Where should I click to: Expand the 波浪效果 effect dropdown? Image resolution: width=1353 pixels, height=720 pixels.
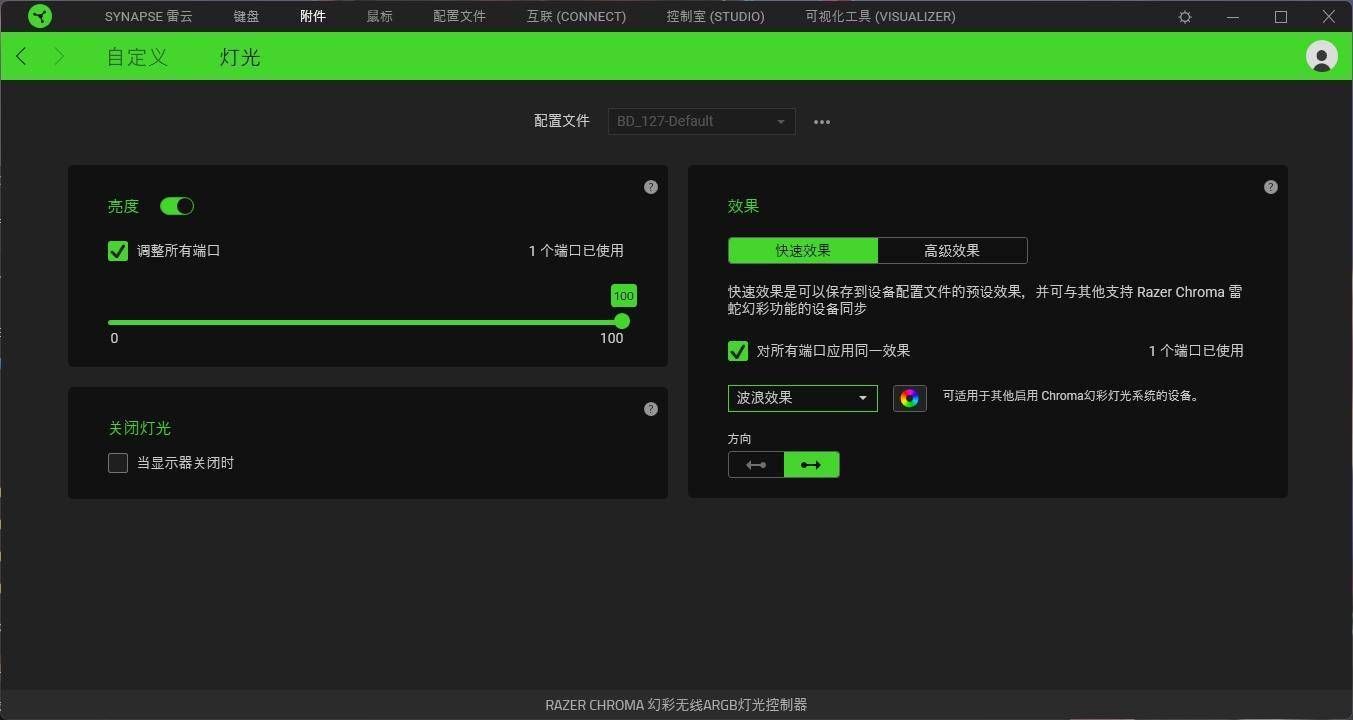pos(803,398)
